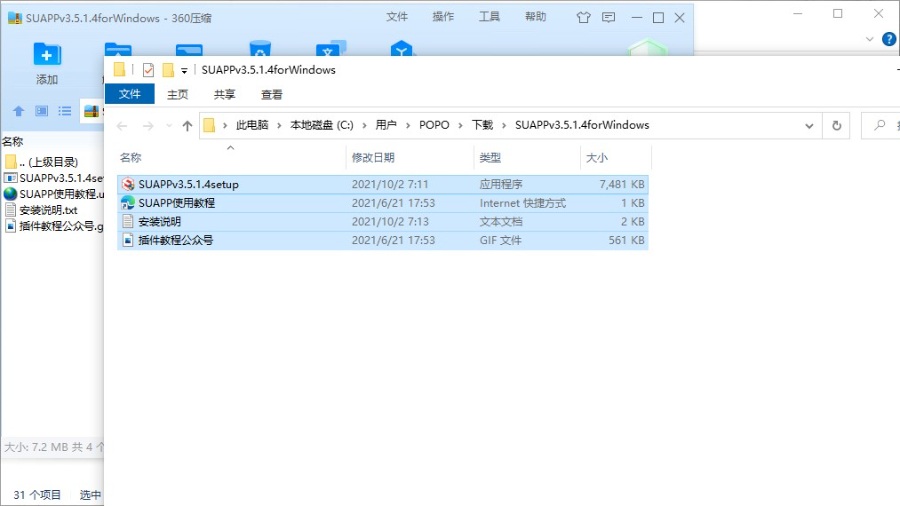The image size is (900, 506).
Task: Click the folder icon in Explorer title bar
Action: point(119,70)
